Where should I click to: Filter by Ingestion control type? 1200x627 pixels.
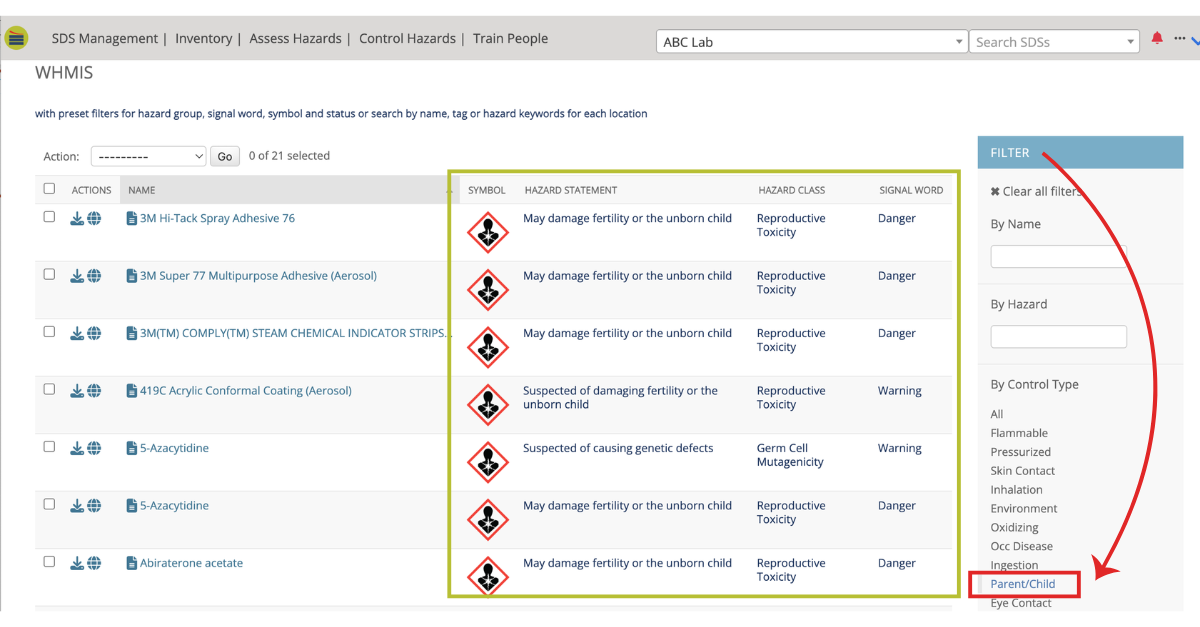(x=1014, y=566)
